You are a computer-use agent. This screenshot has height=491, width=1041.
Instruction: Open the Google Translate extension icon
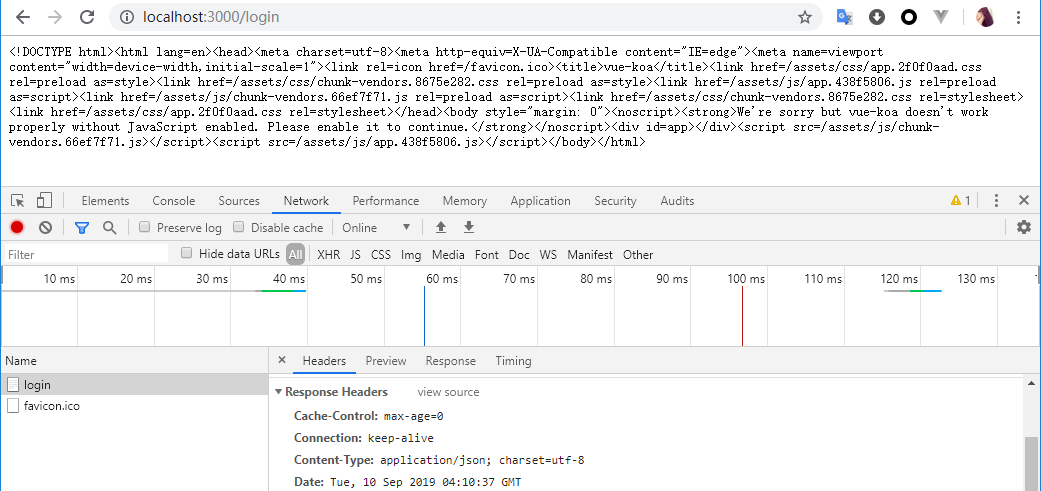[844, 17]
